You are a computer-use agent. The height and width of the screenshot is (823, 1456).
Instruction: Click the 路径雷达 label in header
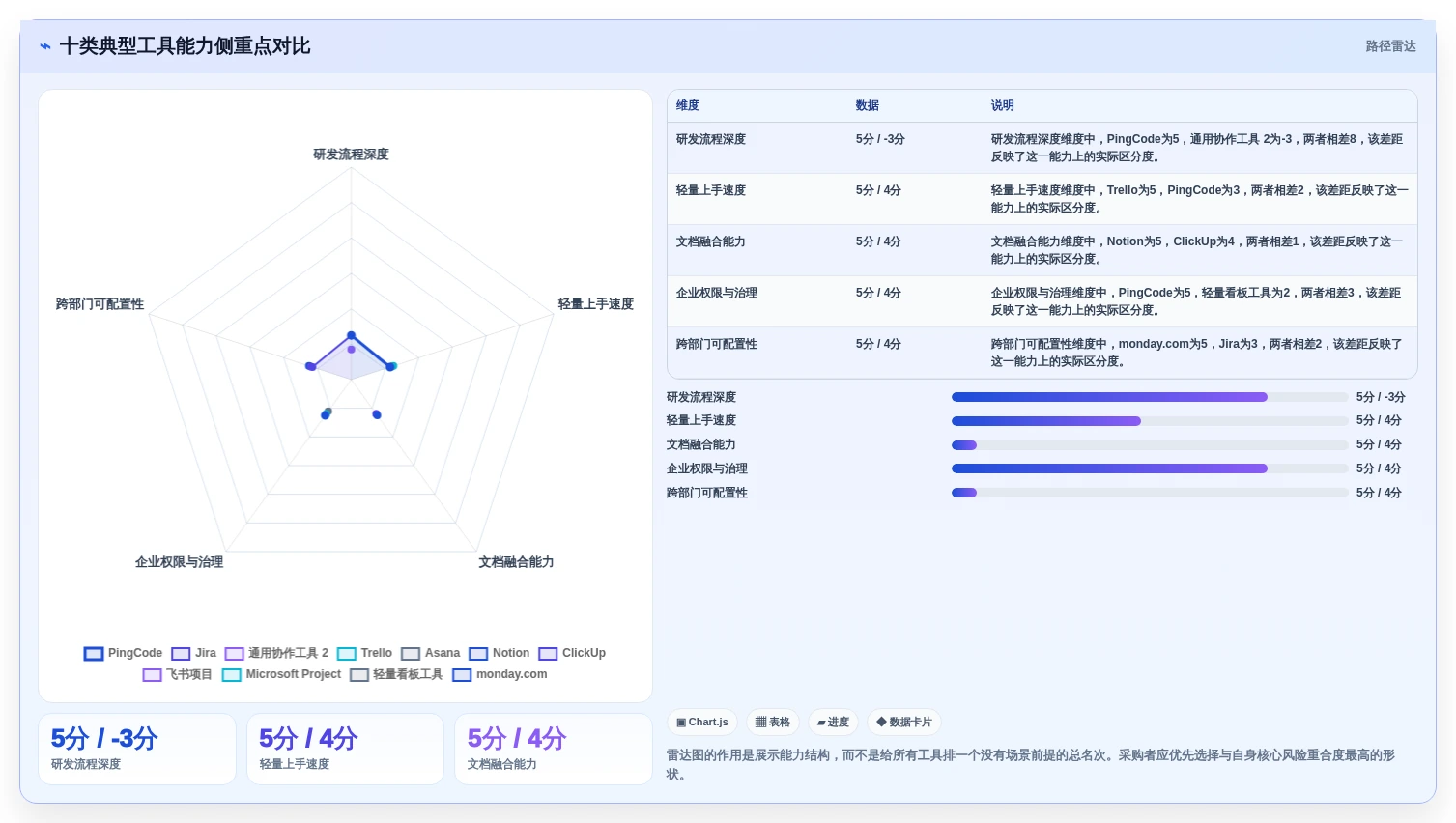click(1390, 46)
